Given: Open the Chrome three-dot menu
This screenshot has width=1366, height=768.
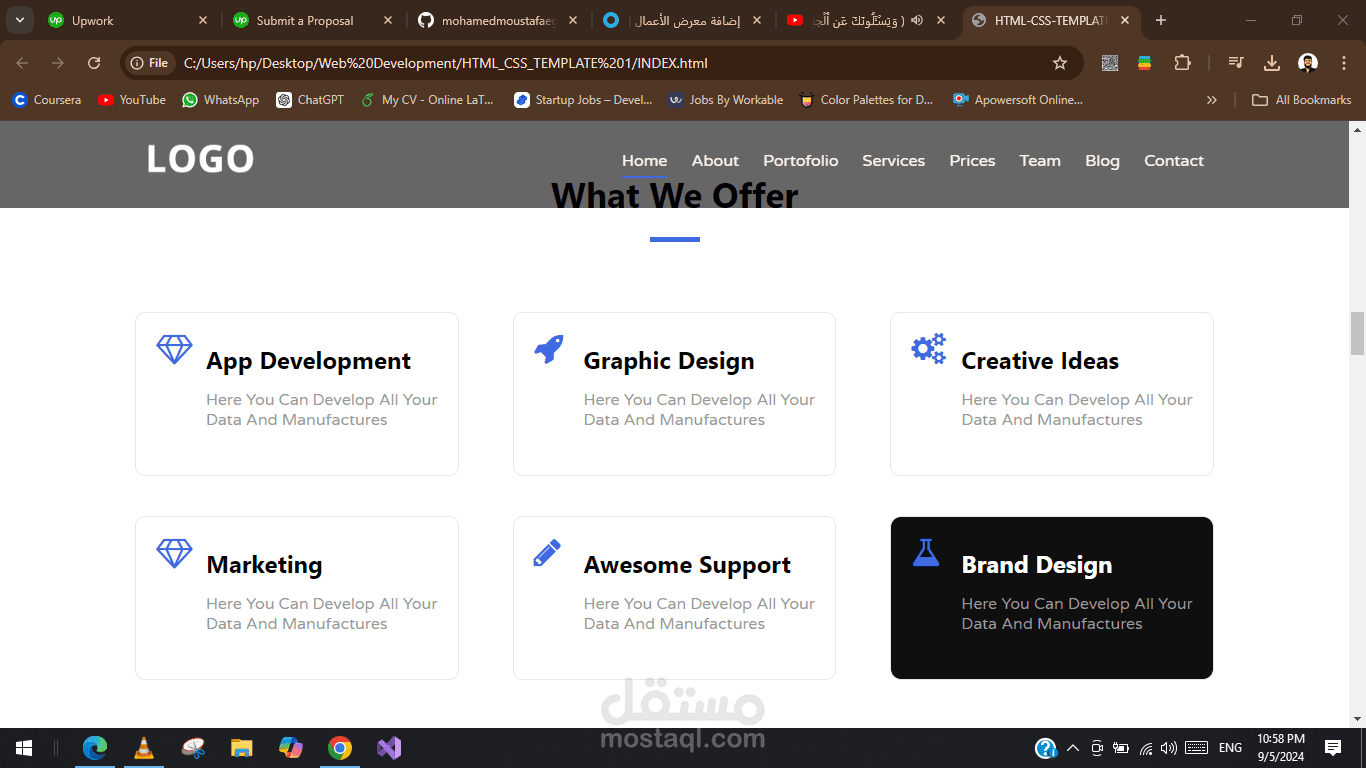Looking at the screenshot, I should (1343, 63).
